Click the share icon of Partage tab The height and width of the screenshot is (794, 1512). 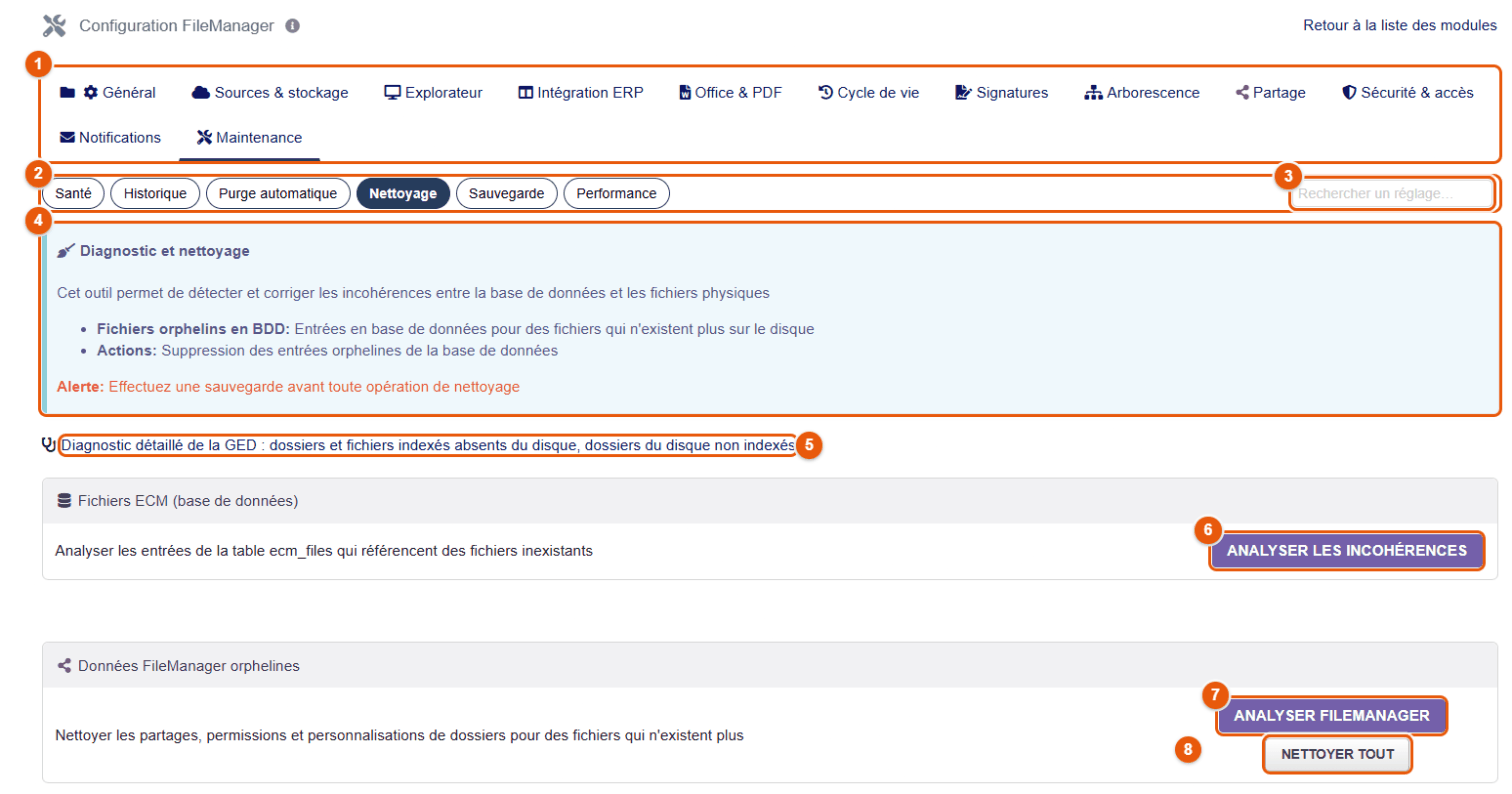[x=1242, y=93]
